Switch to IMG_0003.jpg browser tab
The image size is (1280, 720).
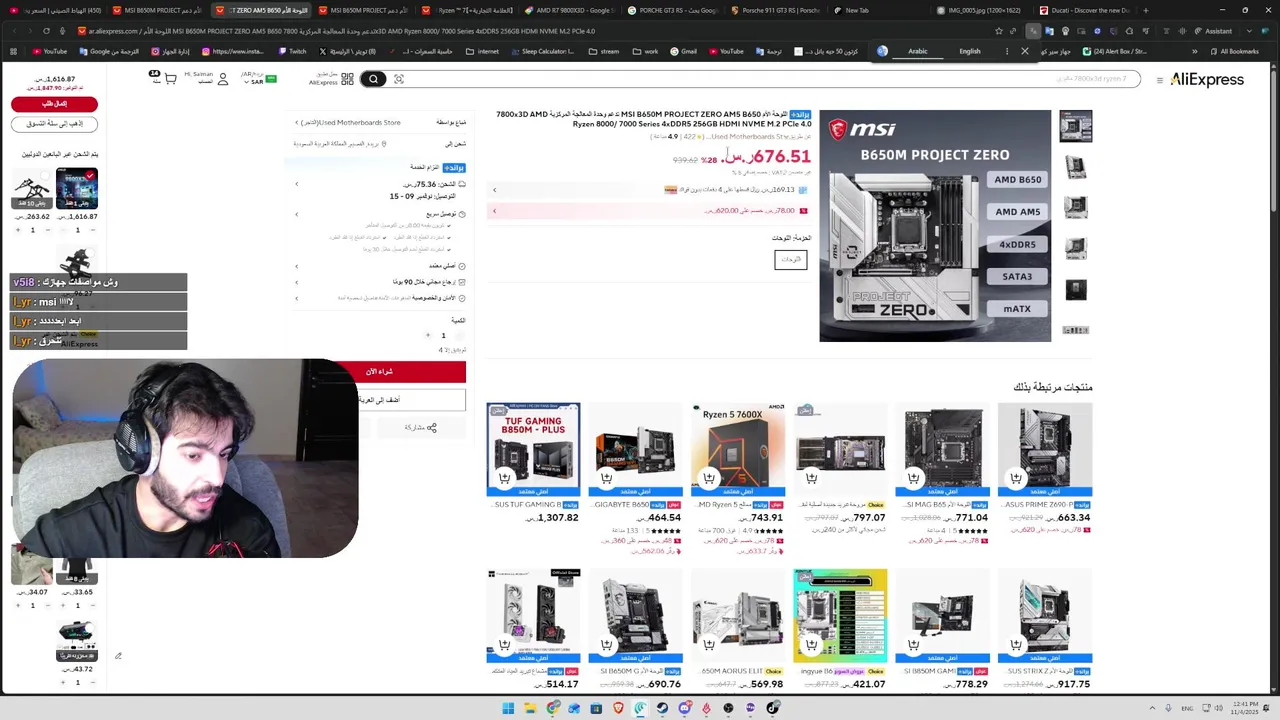pos(979,10)
